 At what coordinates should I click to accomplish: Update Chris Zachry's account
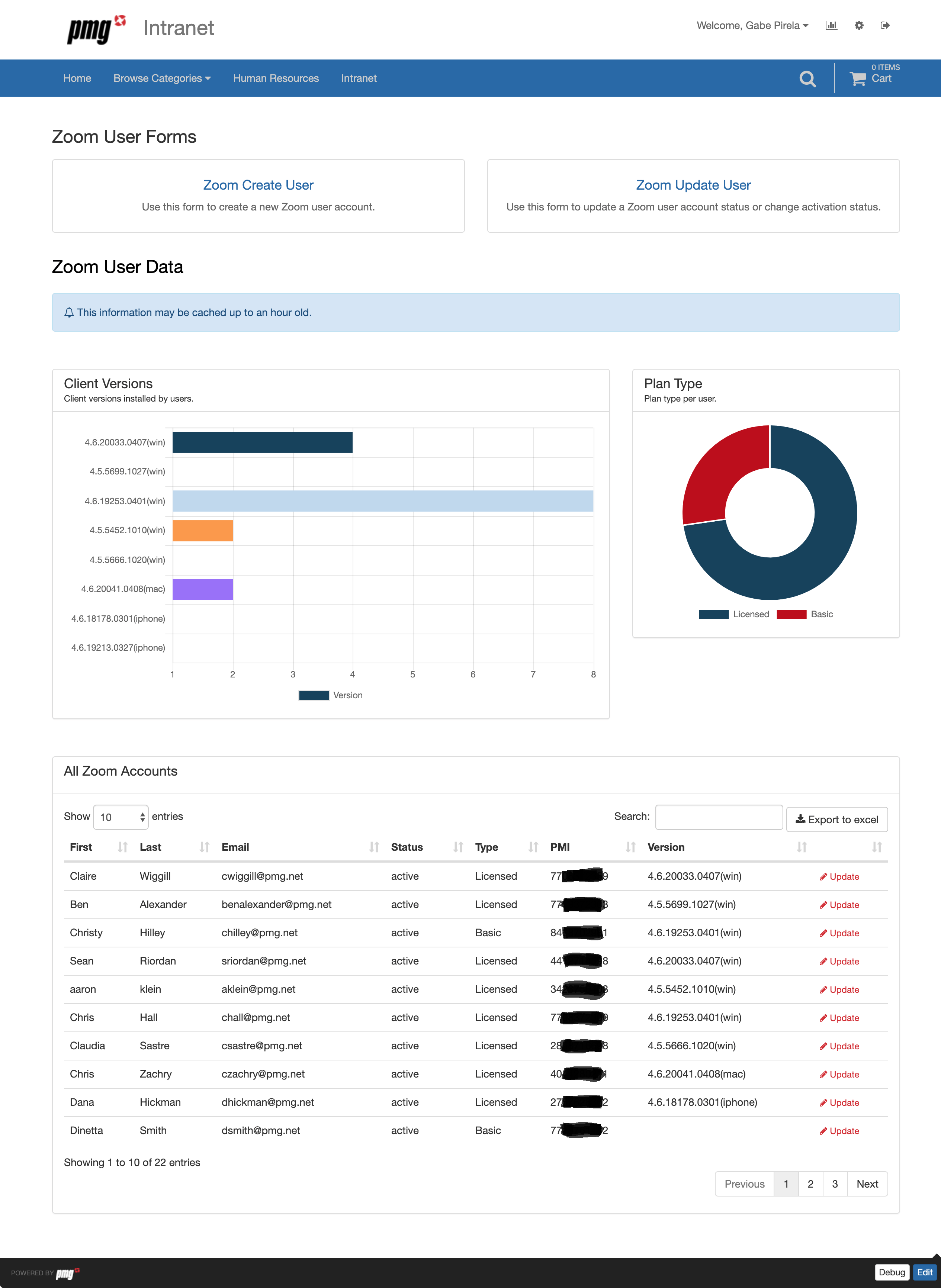(839, 1075)
